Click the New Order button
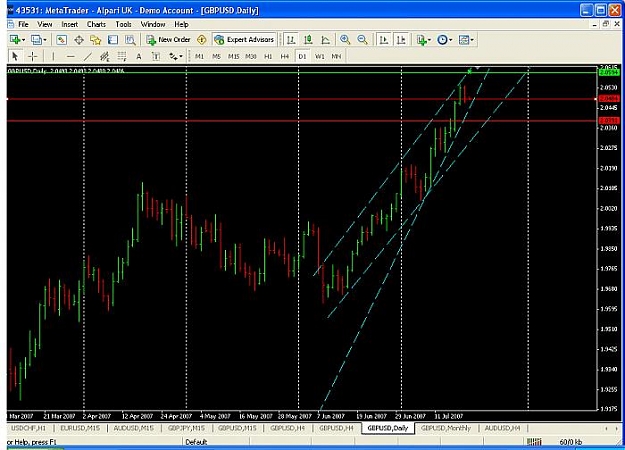 click(168, 40)
